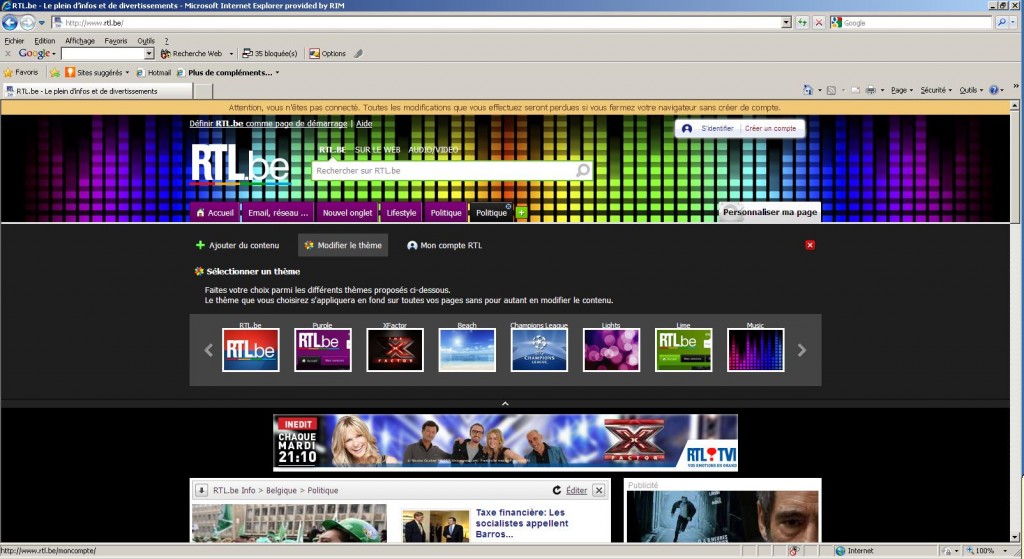Expand the Page menu dropdown
This screenshot has height=559, width=1024.
[902, 90]
